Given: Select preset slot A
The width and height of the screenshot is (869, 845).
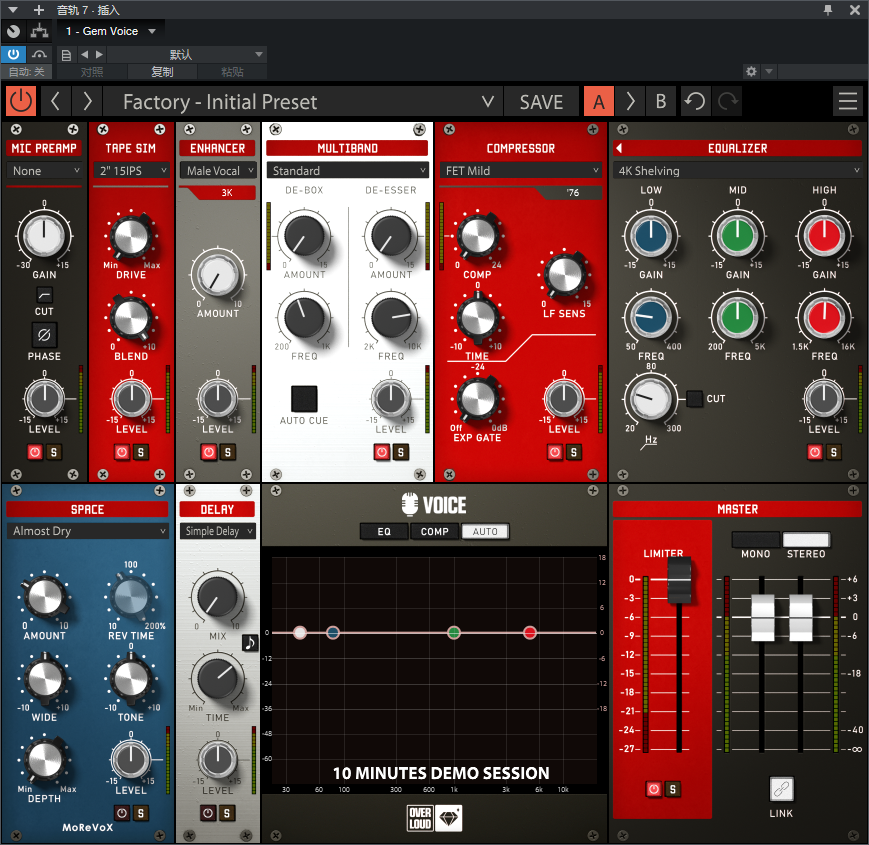Looking at the screenshot, I should pos(599,101).
